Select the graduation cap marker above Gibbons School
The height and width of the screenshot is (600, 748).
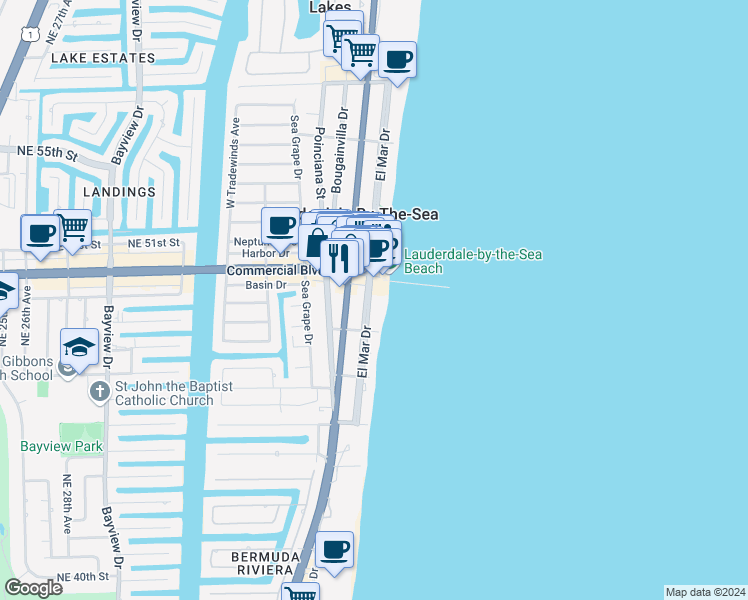(80, 346)
